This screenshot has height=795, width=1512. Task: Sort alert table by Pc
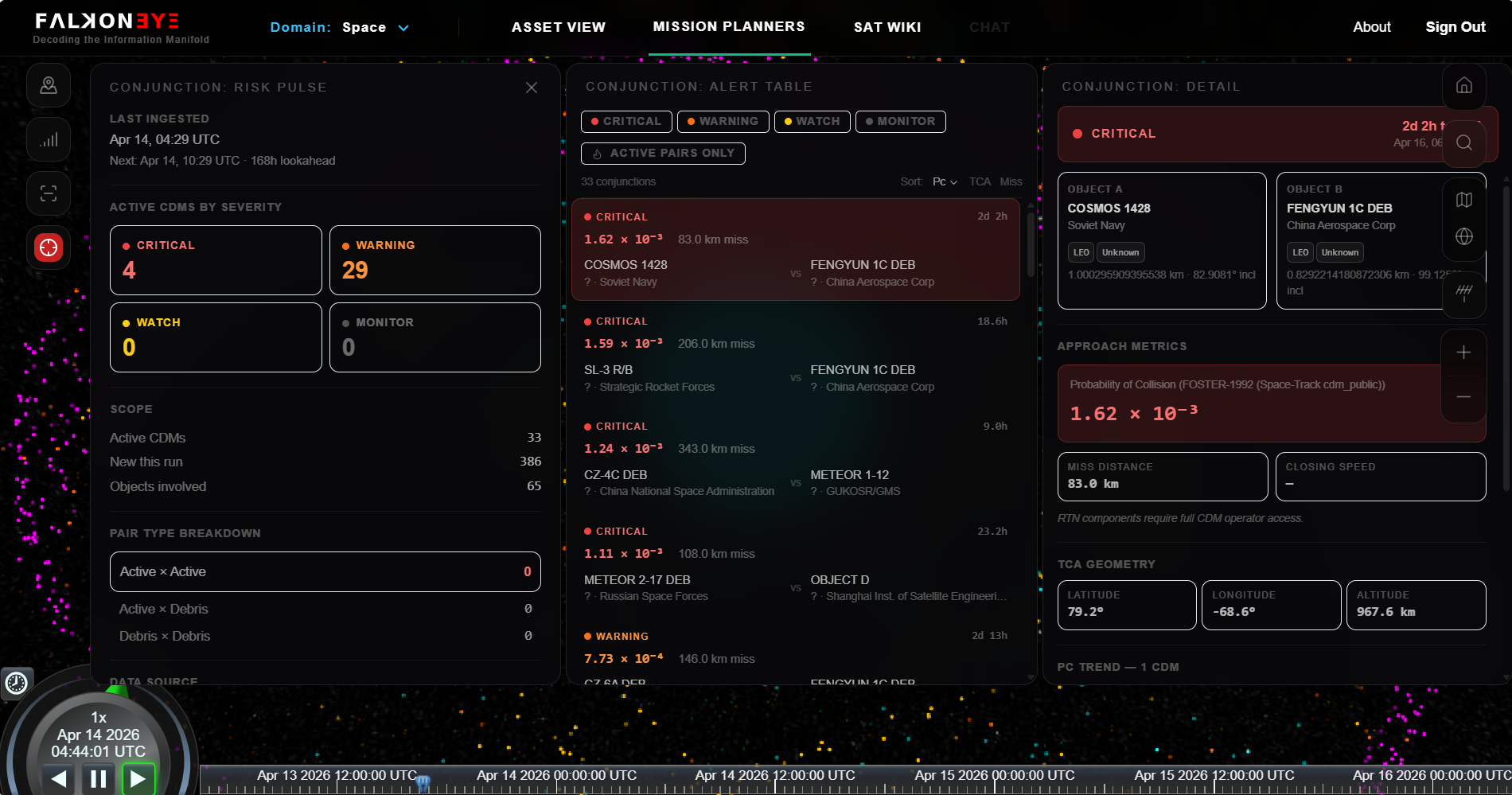945,181
